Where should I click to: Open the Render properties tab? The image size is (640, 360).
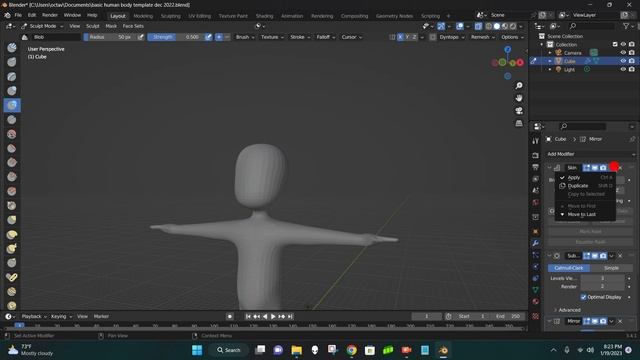[536, 156]
